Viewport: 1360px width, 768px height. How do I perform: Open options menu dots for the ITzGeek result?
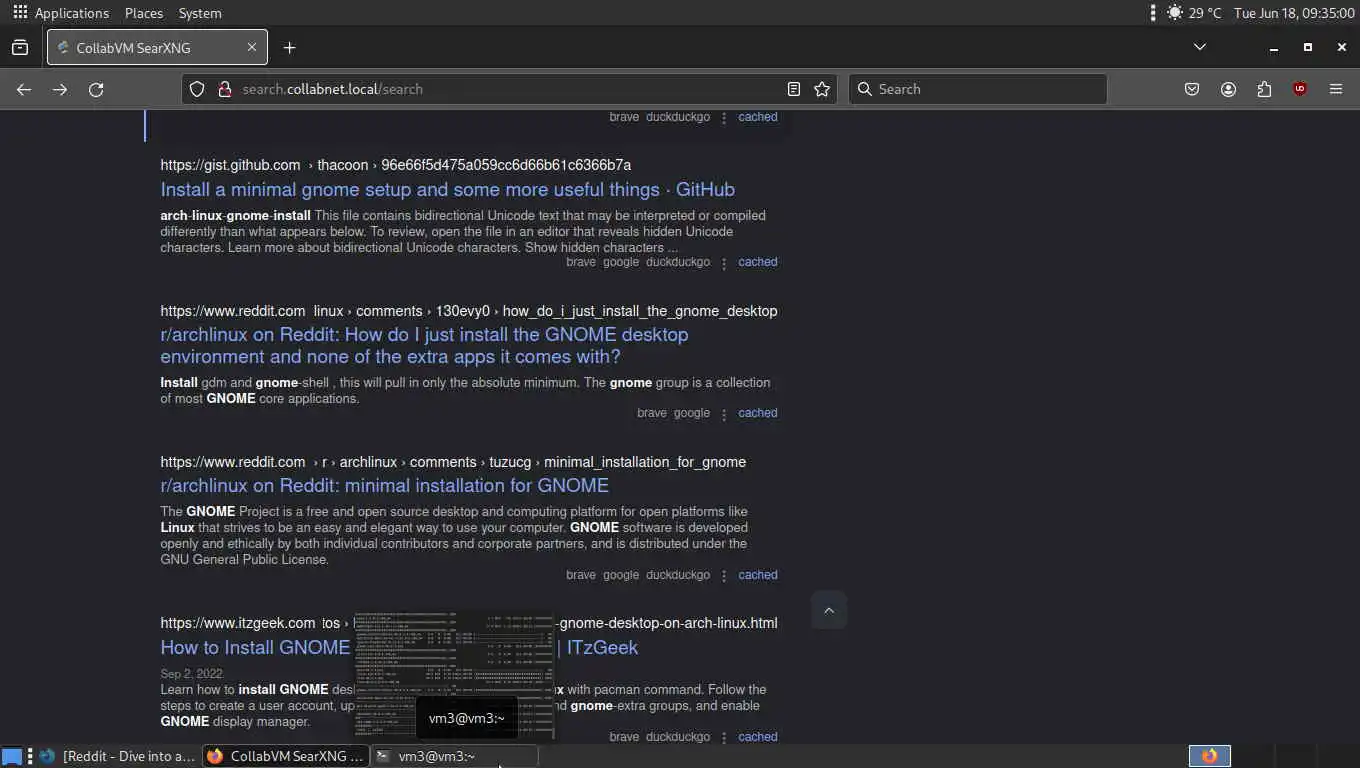point(724,738)
